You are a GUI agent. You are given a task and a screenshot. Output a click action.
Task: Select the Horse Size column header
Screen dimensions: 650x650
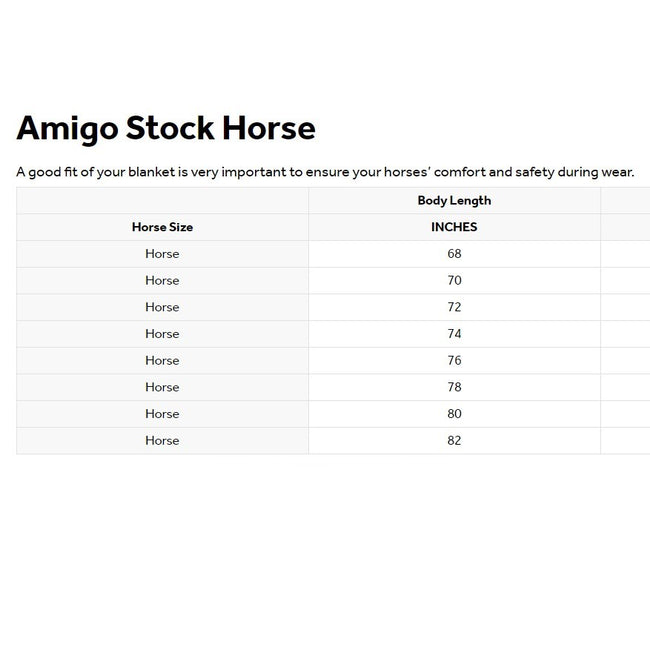point(162,227)
